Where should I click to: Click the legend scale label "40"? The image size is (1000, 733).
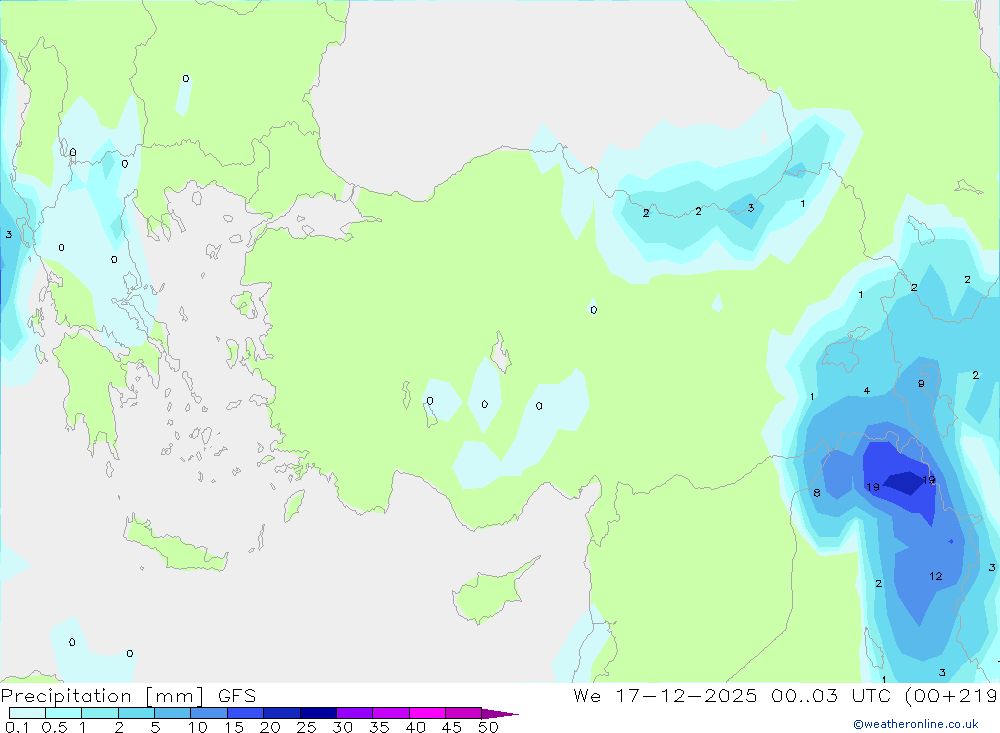pos(415,727)
